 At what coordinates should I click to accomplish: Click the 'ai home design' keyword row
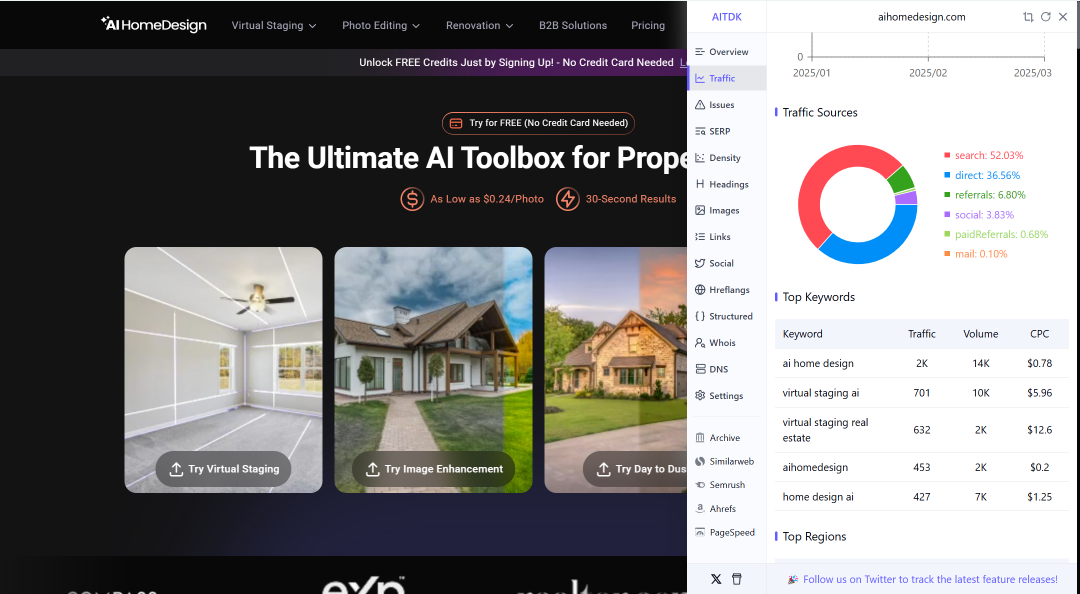tap(922, 363)
